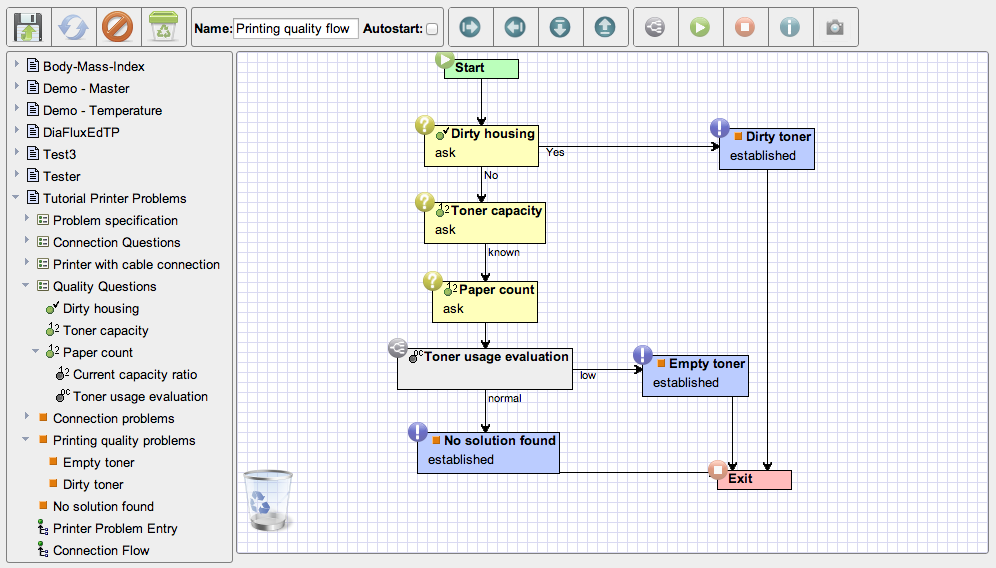Click the red stop exit-node toolbar icon
This screenshot has width=996, height=568.
[x=745, y=27]
